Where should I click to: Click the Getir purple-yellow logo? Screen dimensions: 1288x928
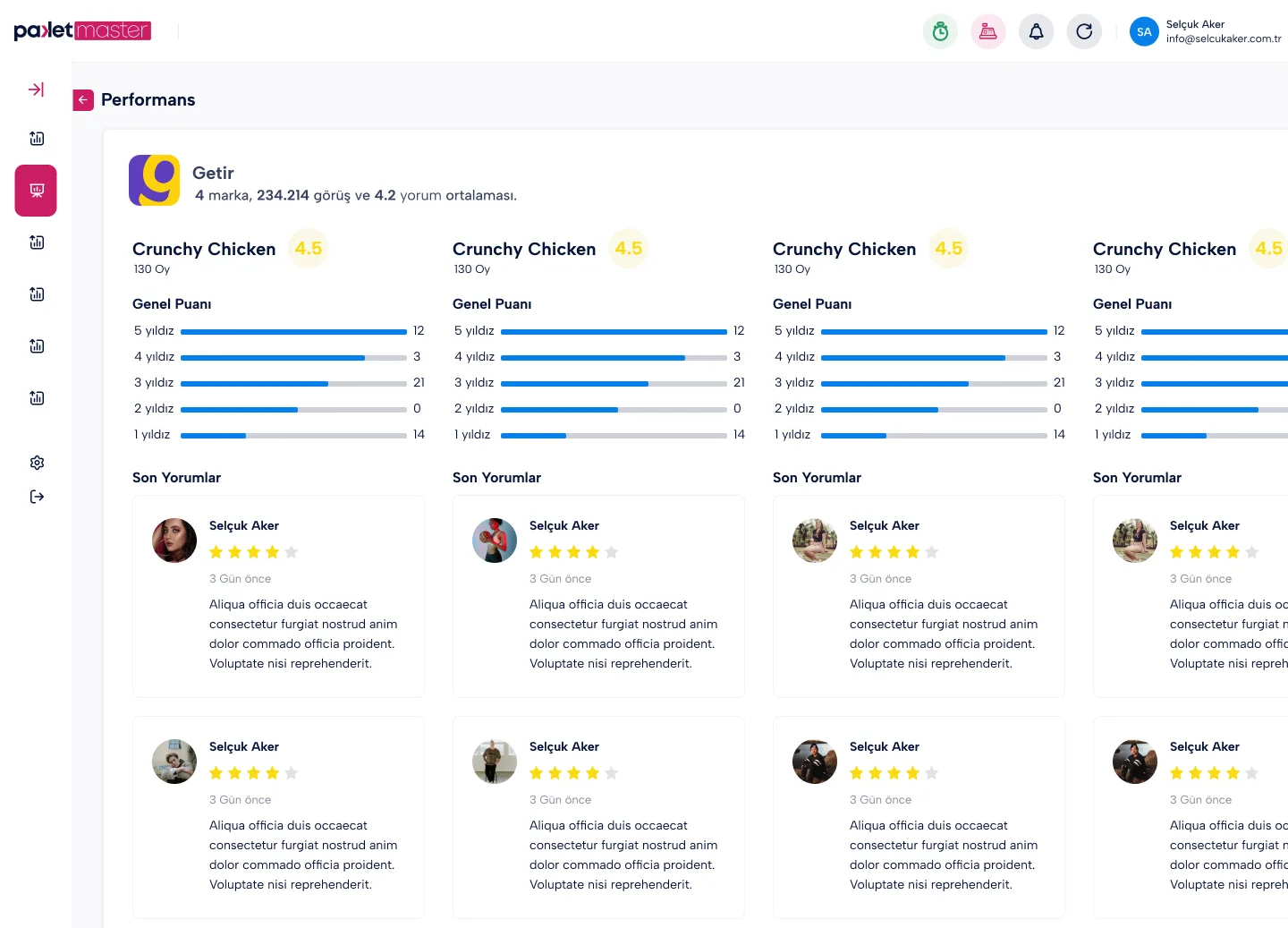pos(154,180)
